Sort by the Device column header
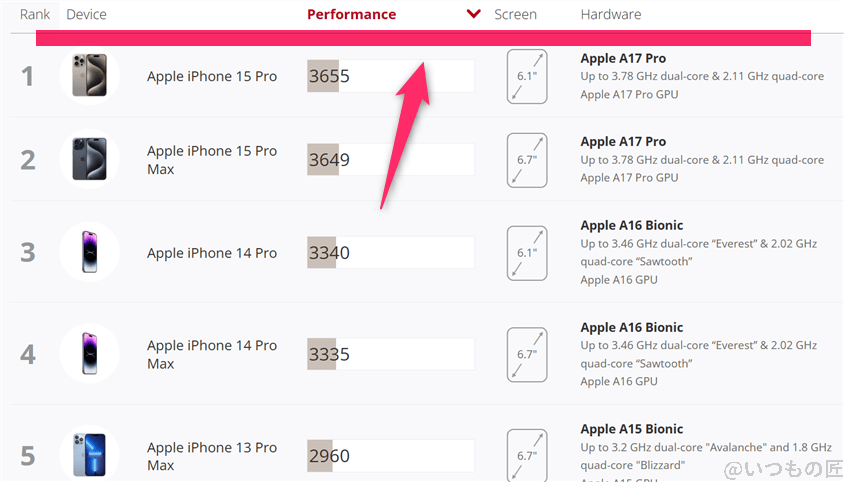This screenshot has height=482, width=844. [x=86, y=15]
